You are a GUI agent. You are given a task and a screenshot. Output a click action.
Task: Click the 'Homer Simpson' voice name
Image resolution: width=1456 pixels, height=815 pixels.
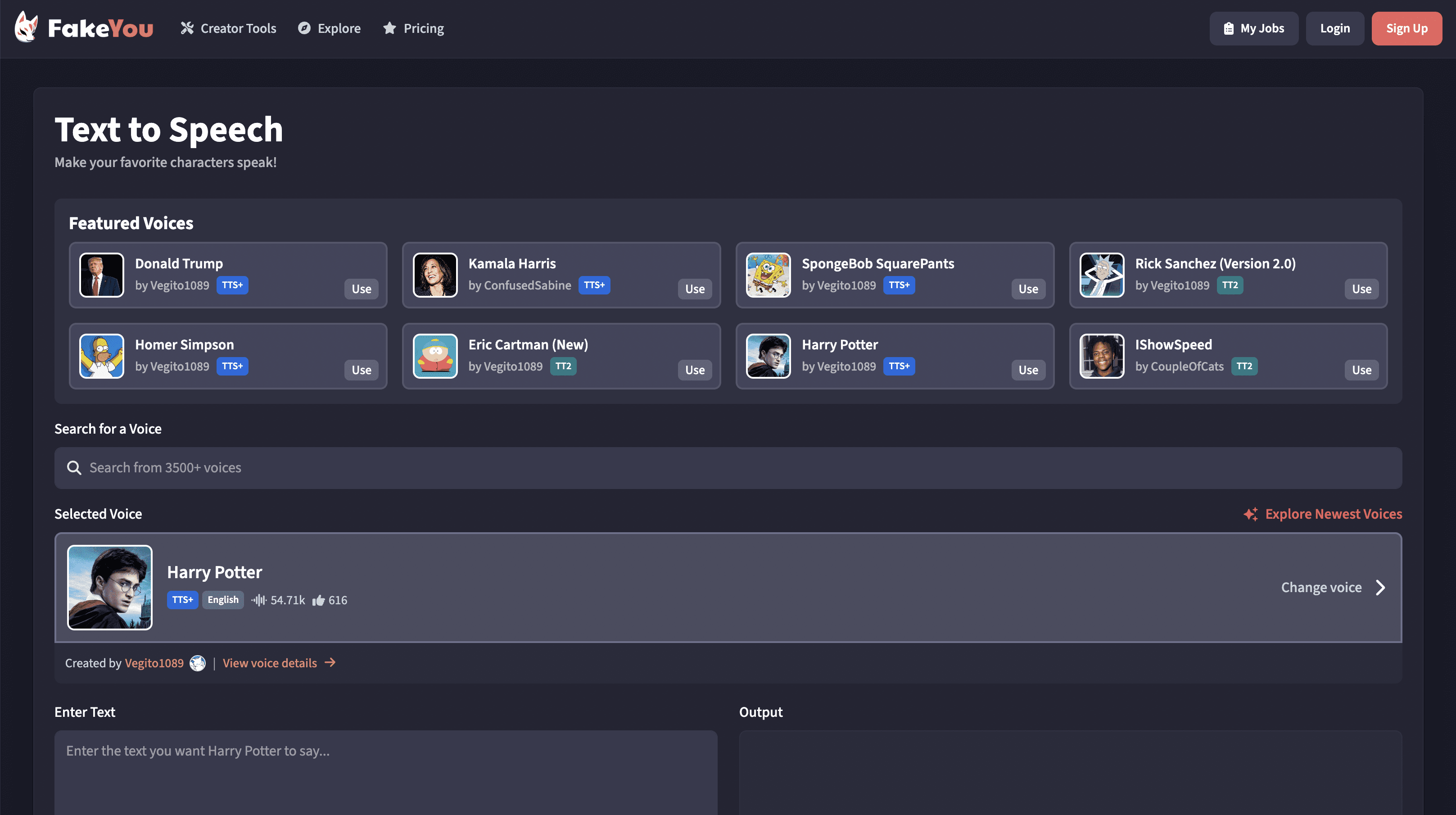pos(184,345)
